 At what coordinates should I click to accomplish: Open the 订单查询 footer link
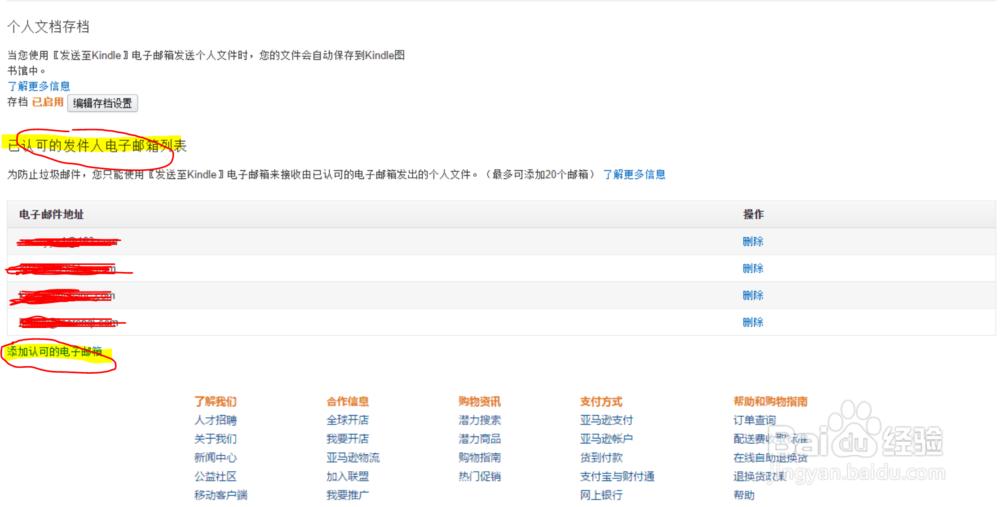[754, 420]
